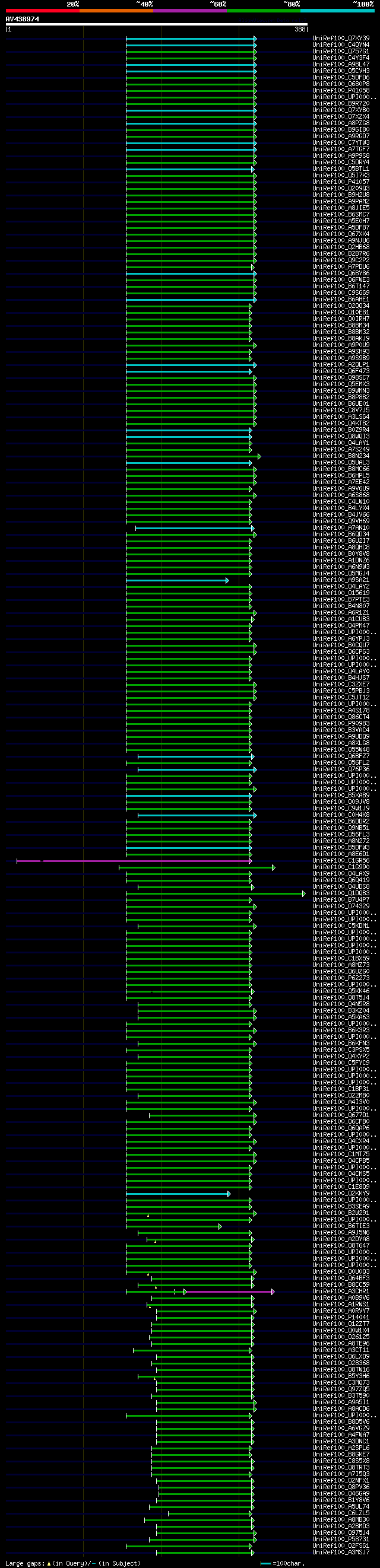Select hit label UniRef100_C5KDM1
The image size is (380, 1568).
(x=341, y=927)
